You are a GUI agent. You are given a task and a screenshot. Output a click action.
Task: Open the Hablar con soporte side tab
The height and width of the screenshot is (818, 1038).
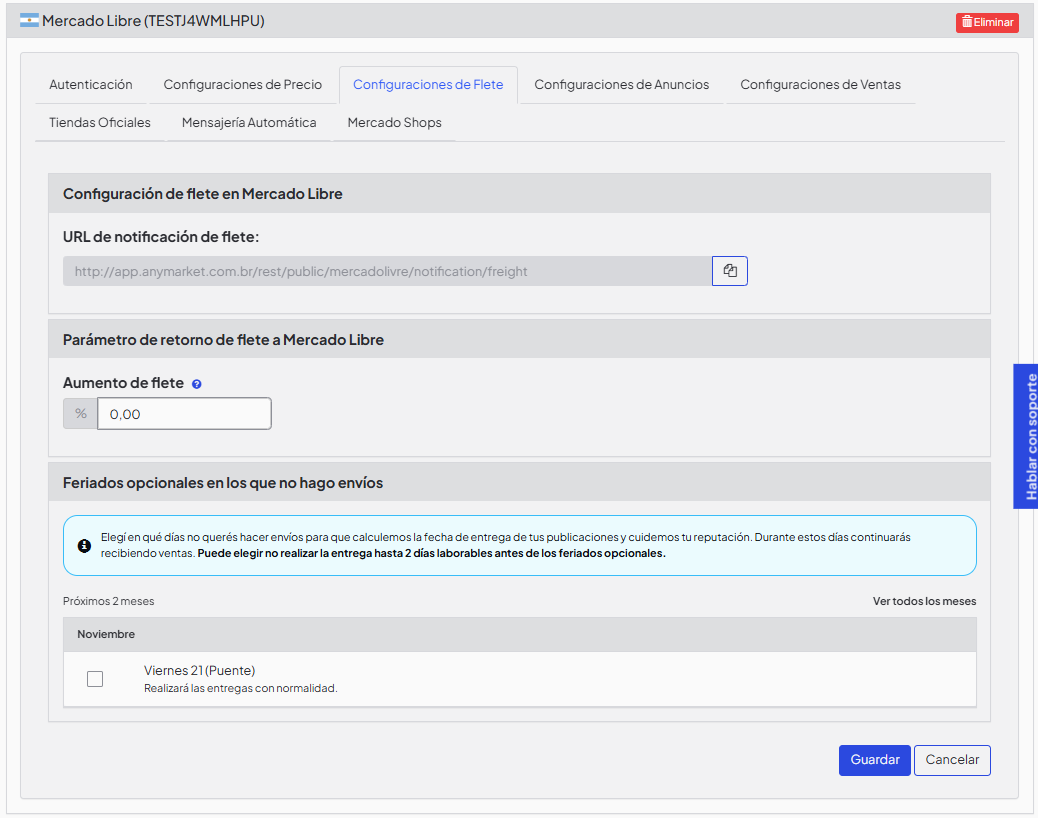1026,436
